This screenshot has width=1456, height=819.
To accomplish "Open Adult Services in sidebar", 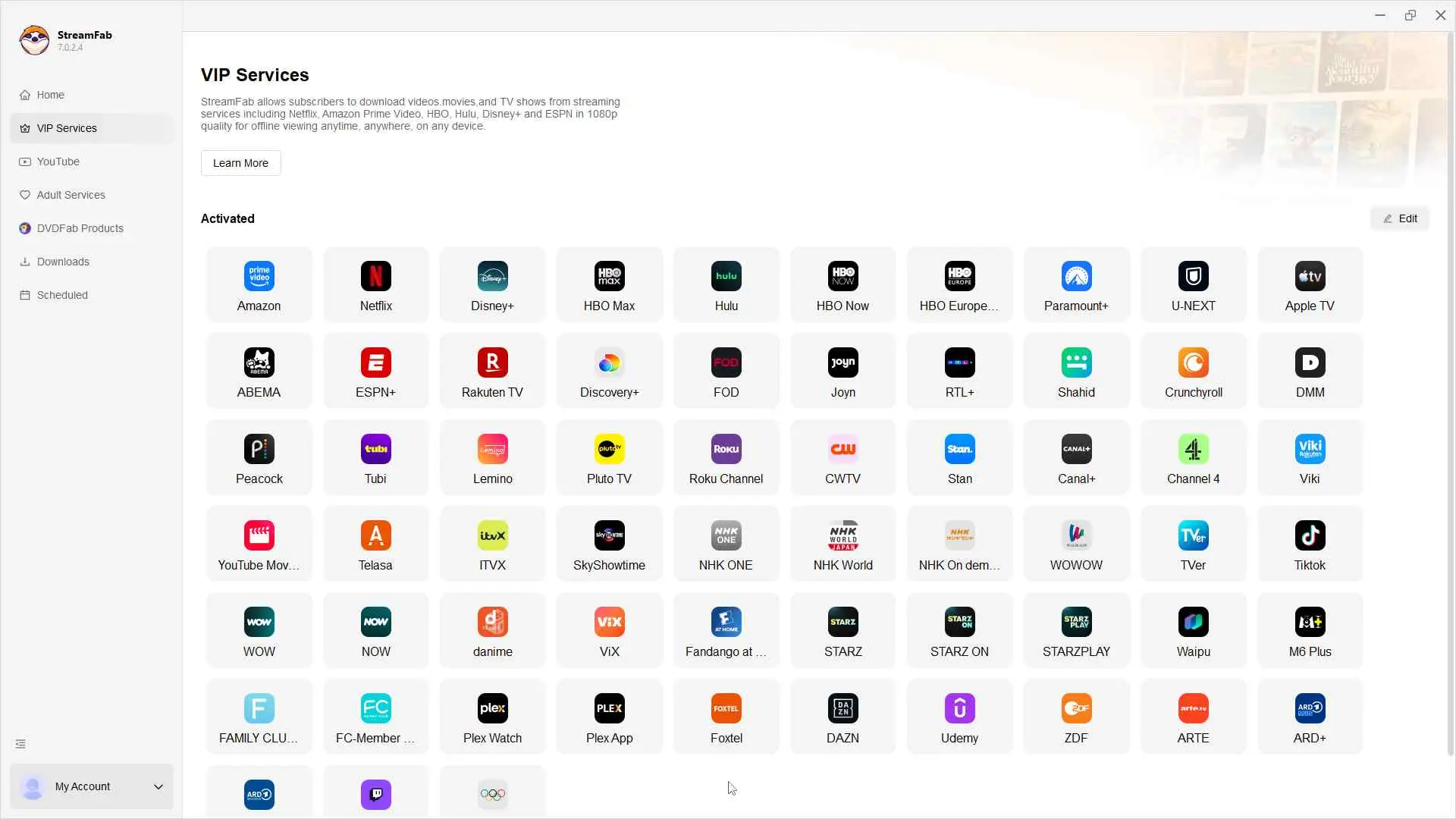I will (92, 195).
